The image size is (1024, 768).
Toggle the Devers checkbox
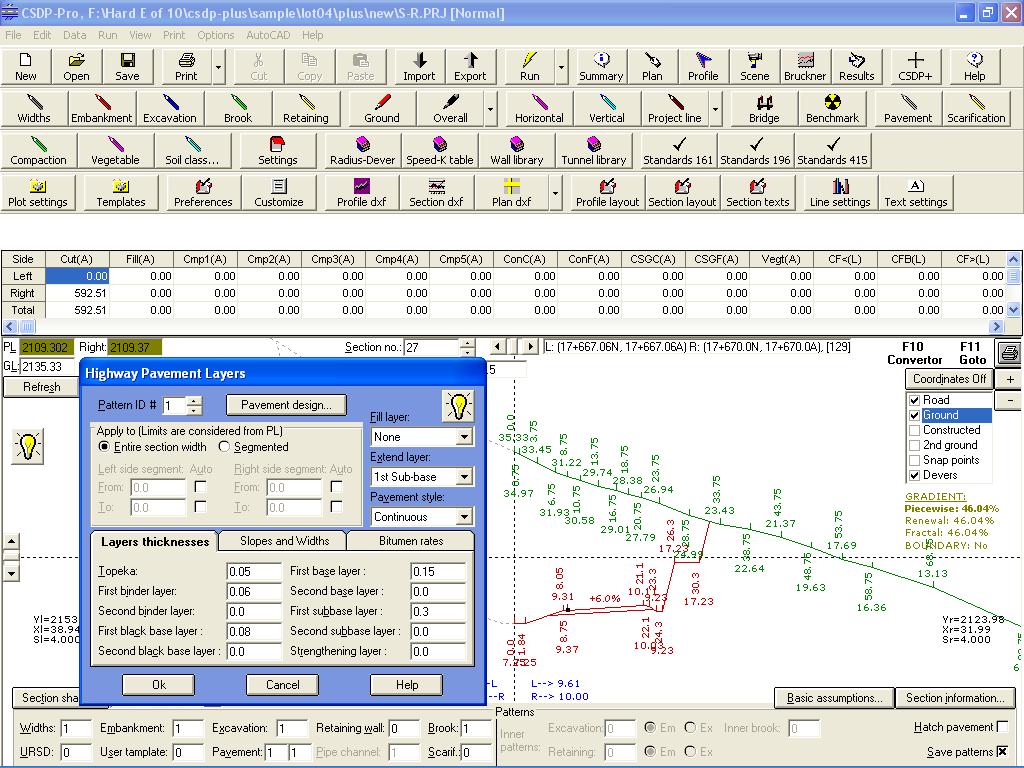[914, 475]
